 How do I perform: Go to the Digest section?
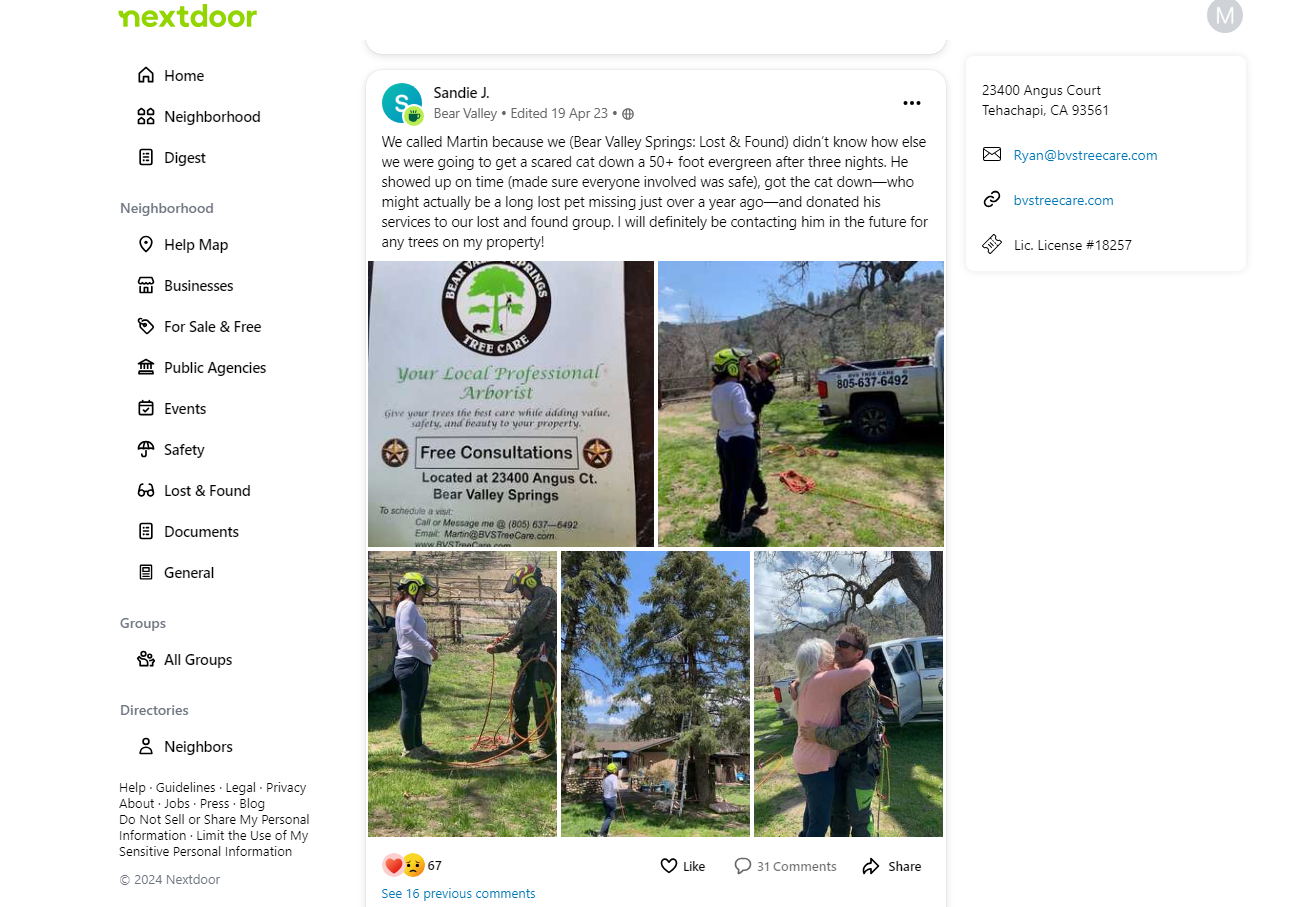click(172, 157)
